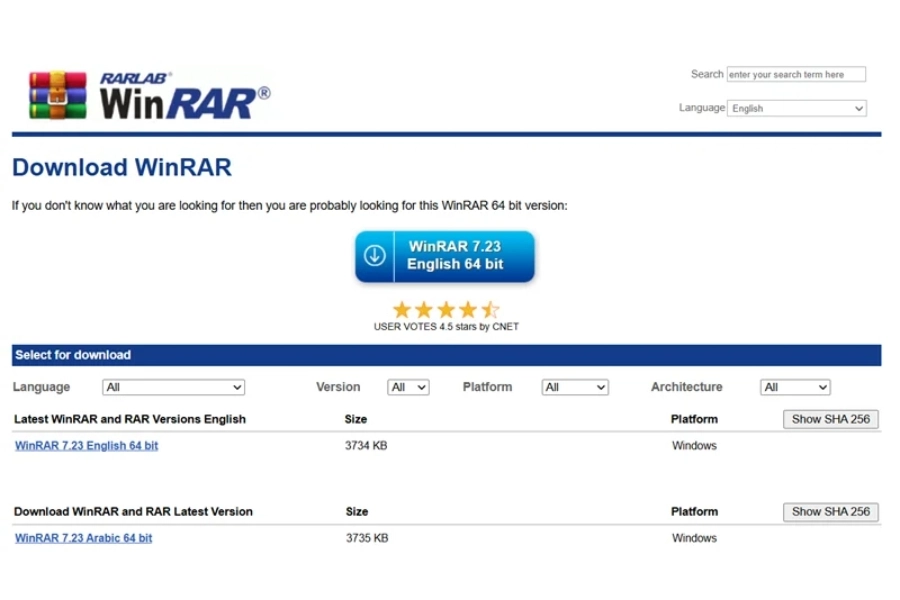Download WinRAR 7.23 English 64 bit button
This screenshot has width=900, height=600.
[x=445, y=256]
